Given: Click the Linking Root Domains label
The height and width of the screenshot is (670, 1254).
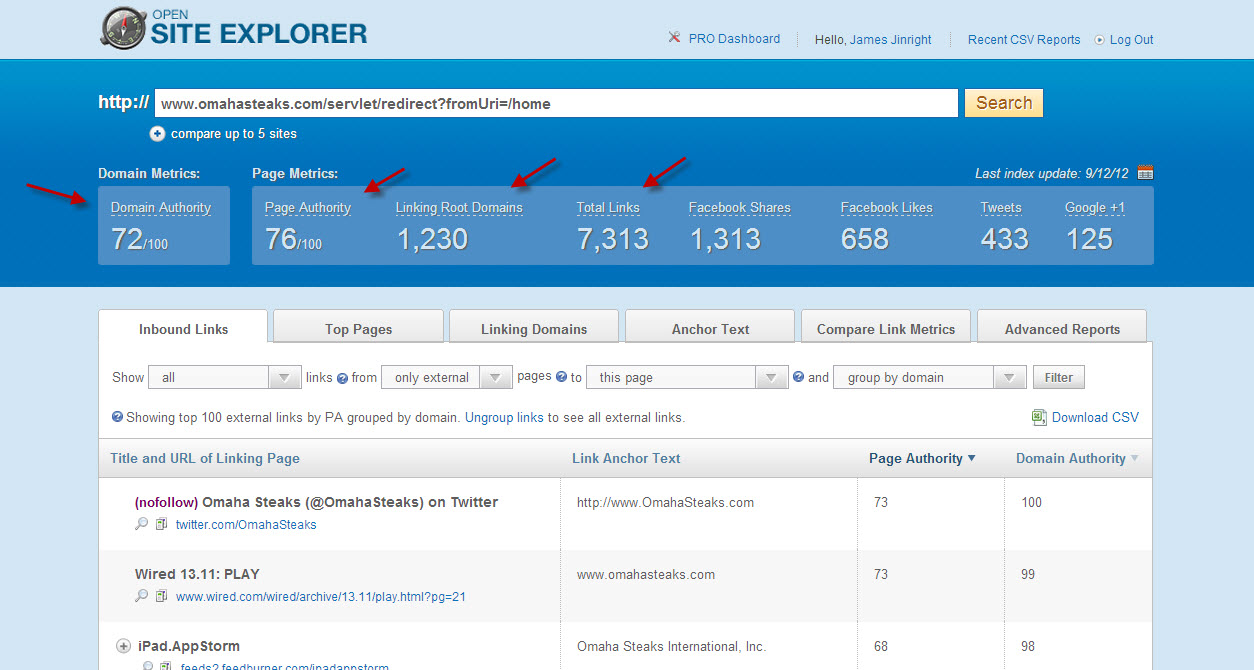Looking at the screenshot, I should pyautogui.click(x=459, y=208).
